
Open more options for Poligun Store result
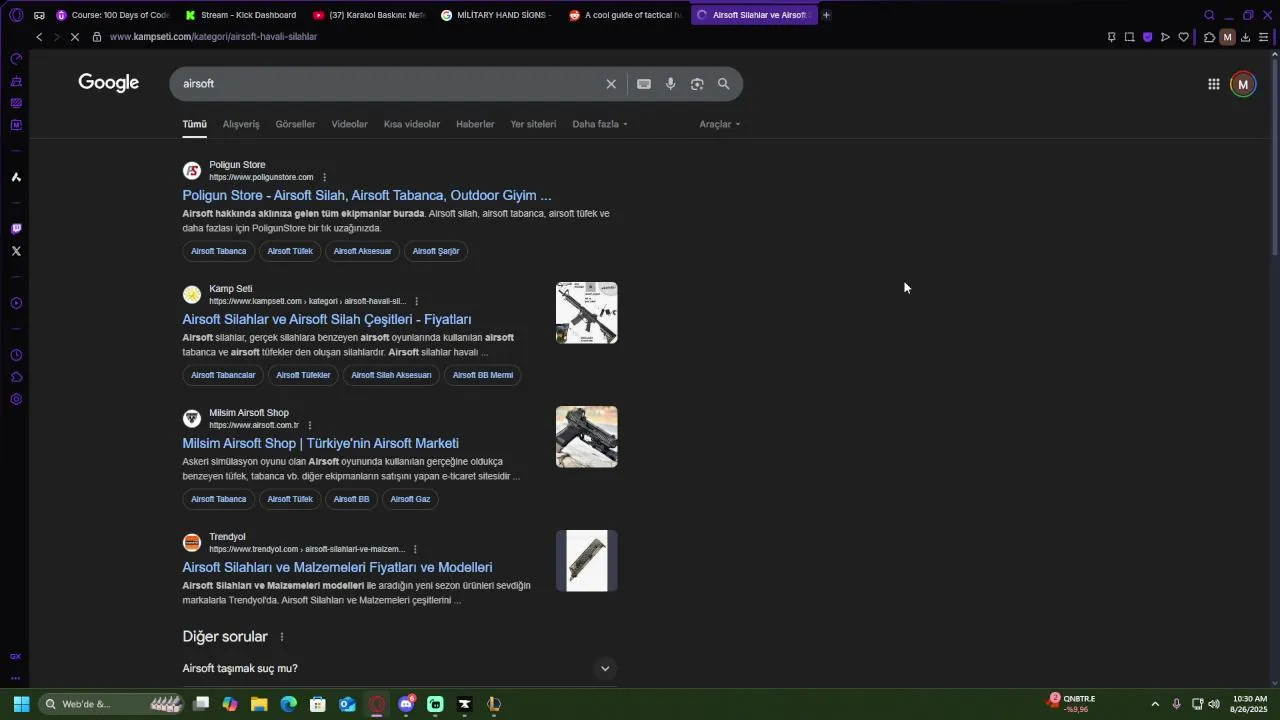[x=324, y=177]
